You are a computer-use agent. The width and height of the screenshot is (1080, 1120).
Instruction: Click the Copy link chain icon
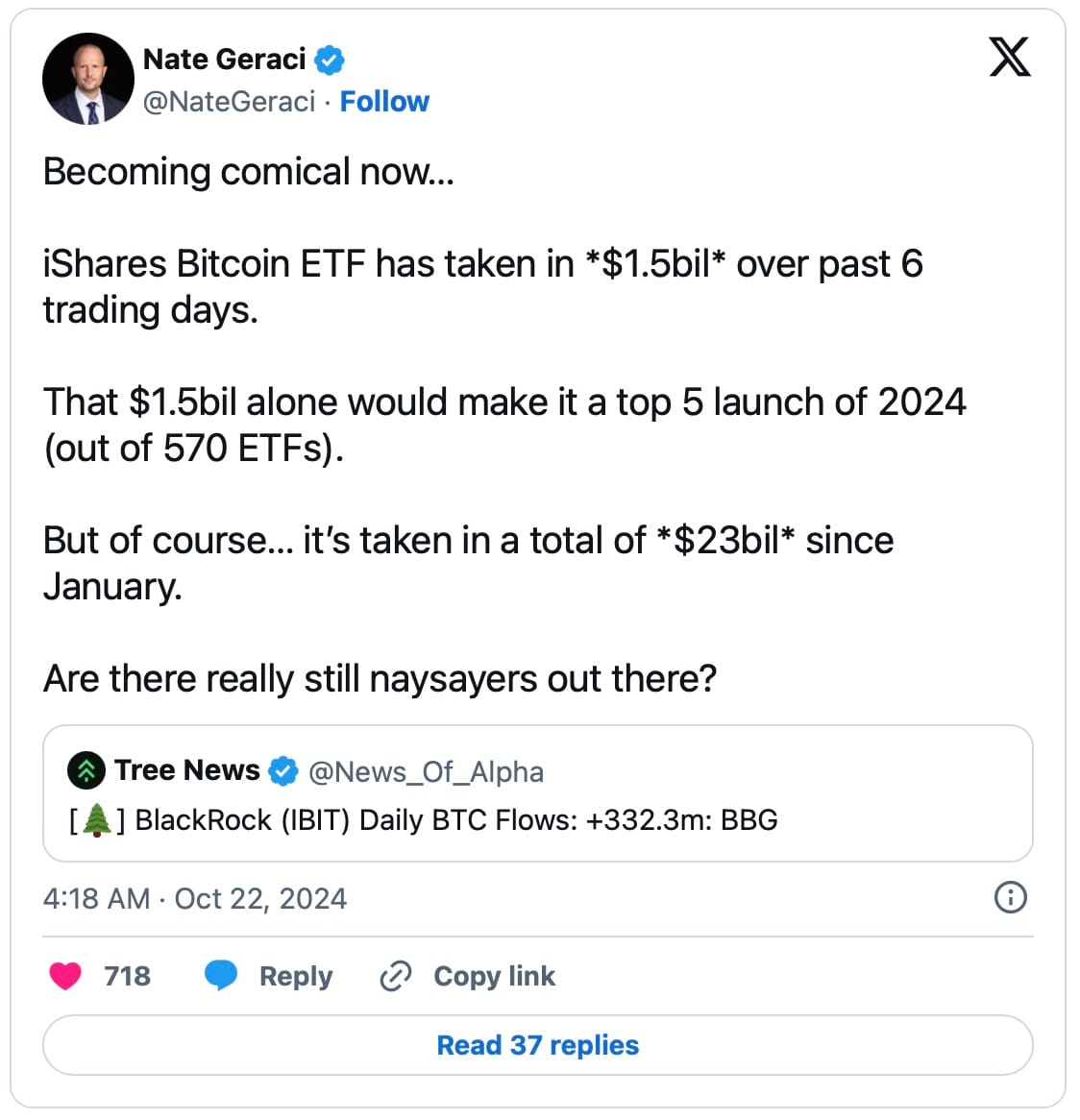point(395,976)
